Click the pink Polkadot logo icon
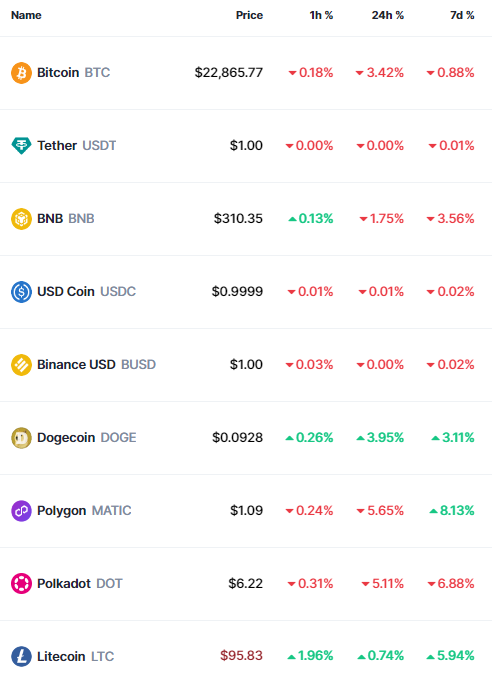This screenshot has width=492, height=682. [x=21, y=584]
